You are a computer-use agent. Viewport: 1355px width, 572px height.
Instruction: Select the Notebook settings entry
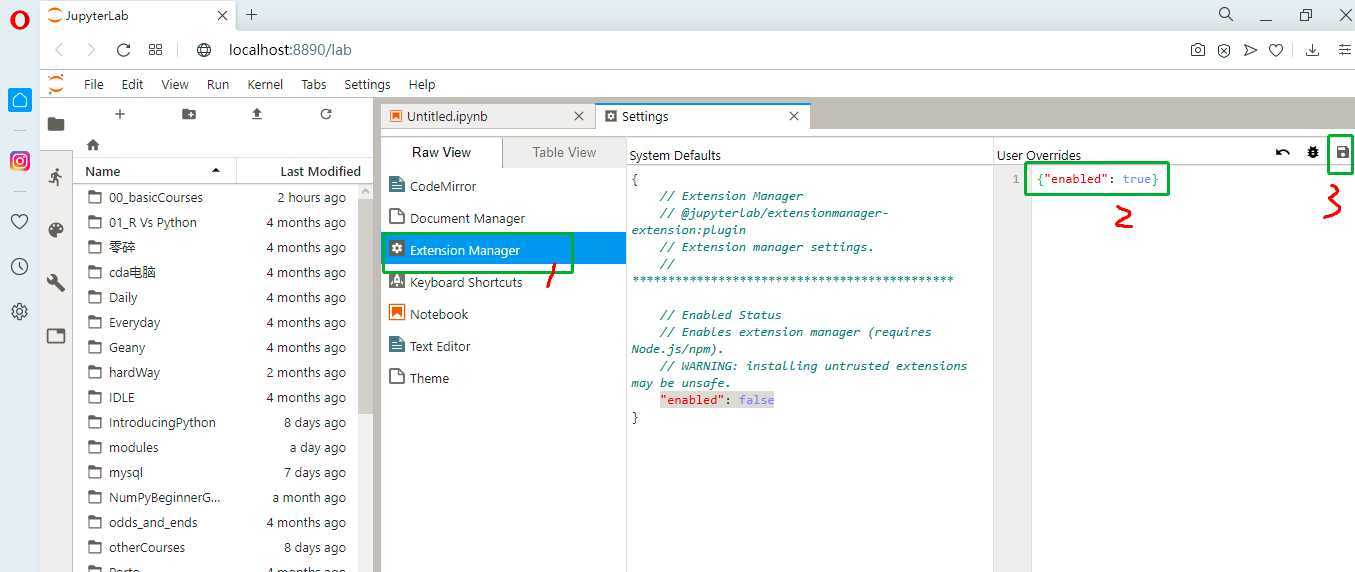pos(504,314)
